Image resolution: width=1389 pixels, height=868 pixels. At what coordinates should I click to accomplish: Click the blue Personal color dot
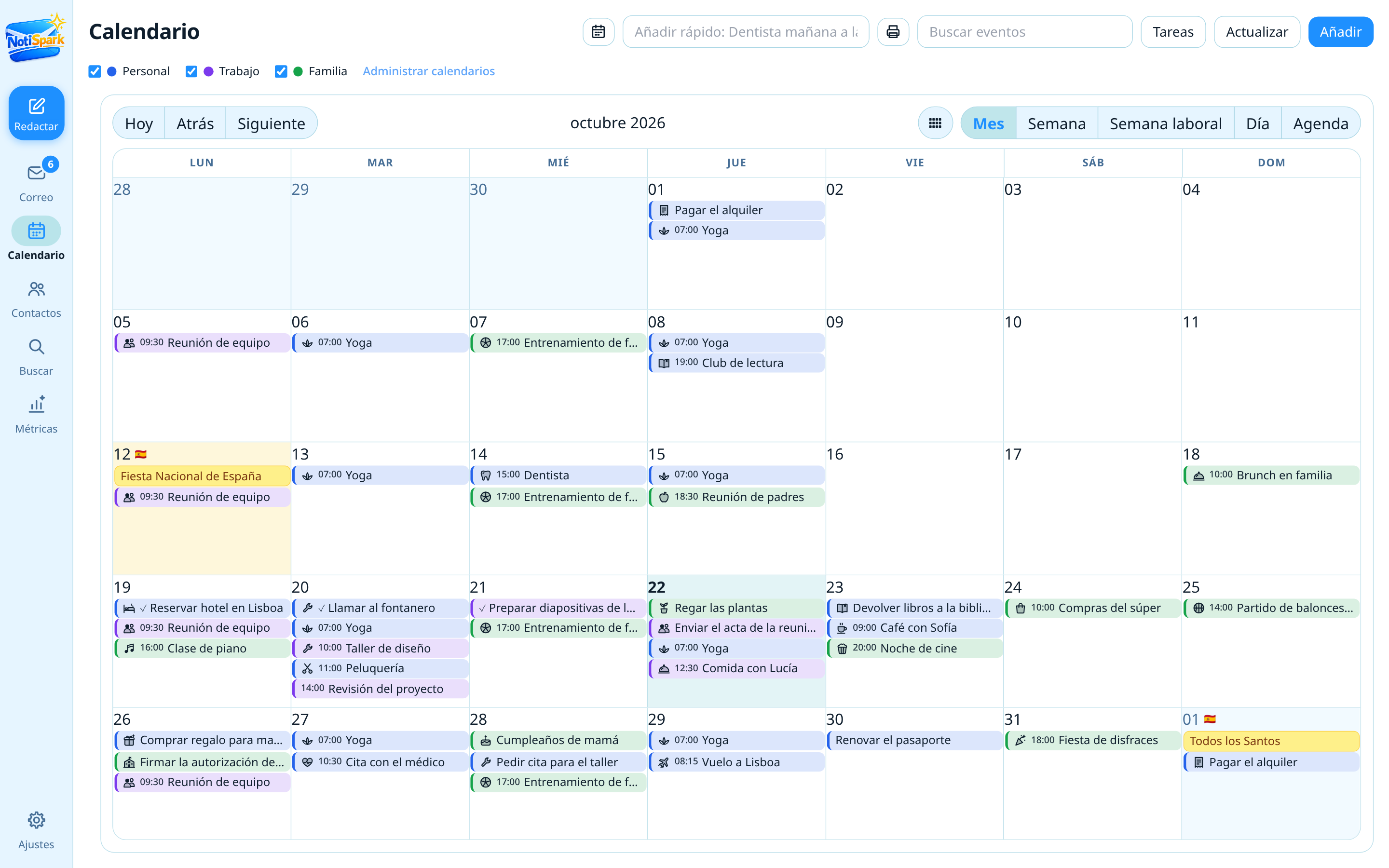(112, 71)
